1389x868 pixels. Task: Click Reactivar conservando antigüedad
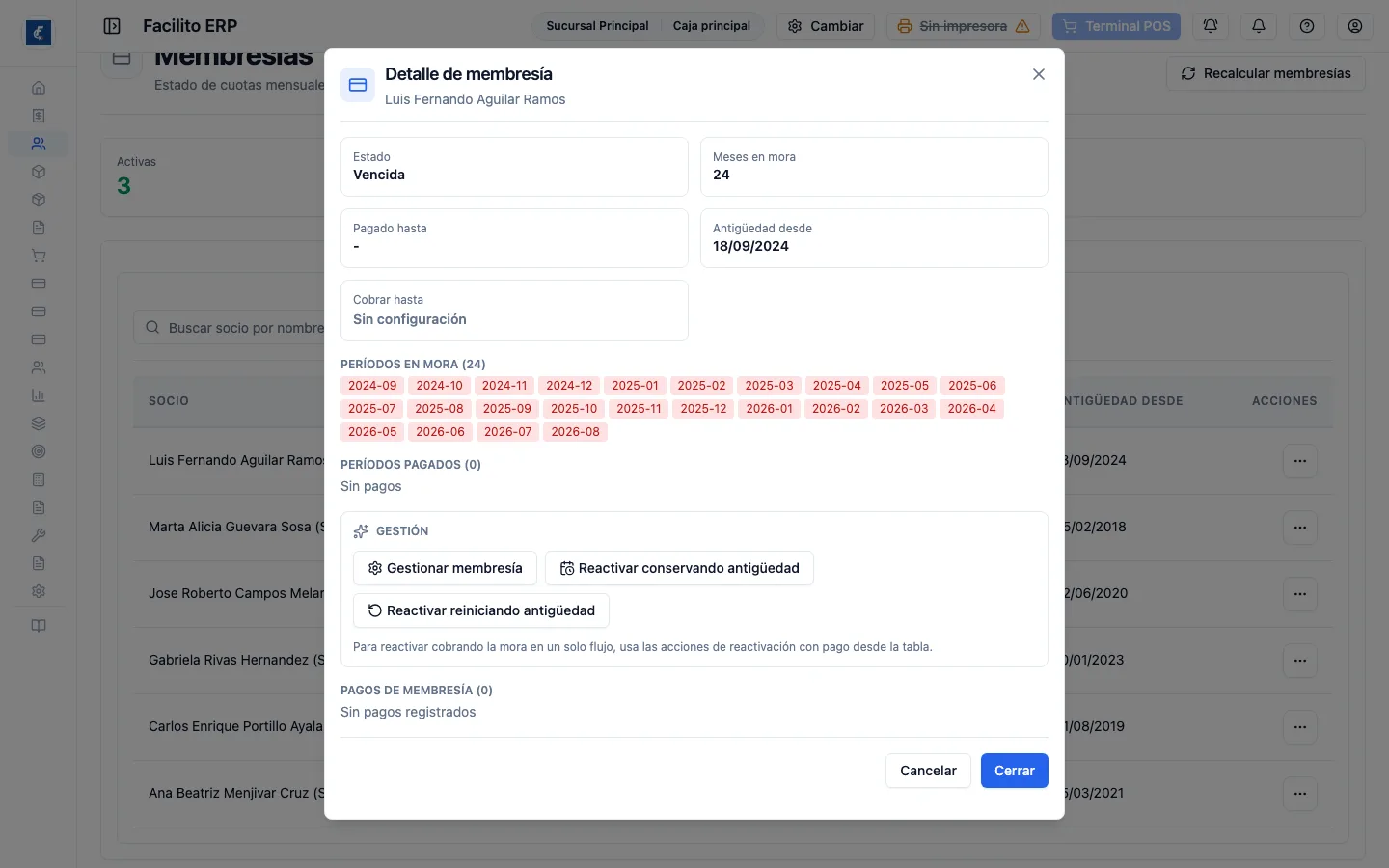coord(679,568)
